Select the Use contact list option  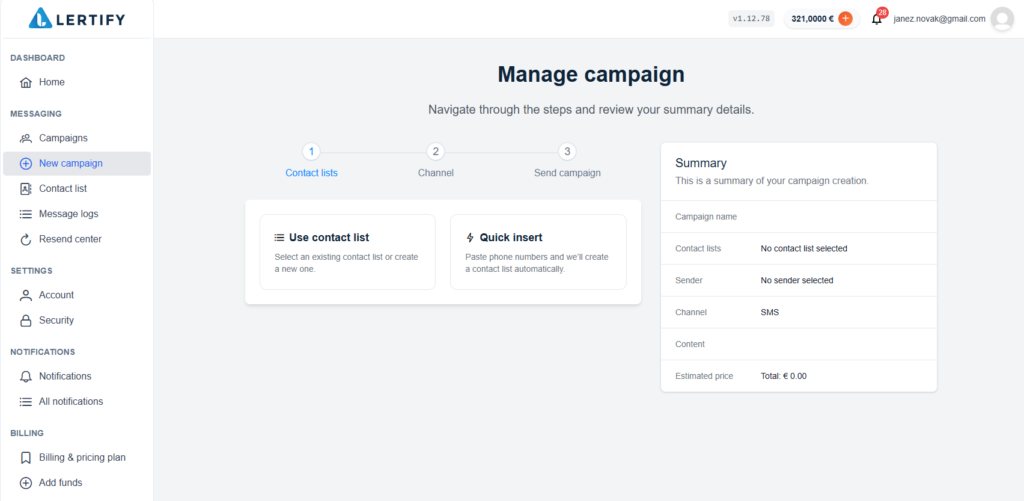point(347,252)
